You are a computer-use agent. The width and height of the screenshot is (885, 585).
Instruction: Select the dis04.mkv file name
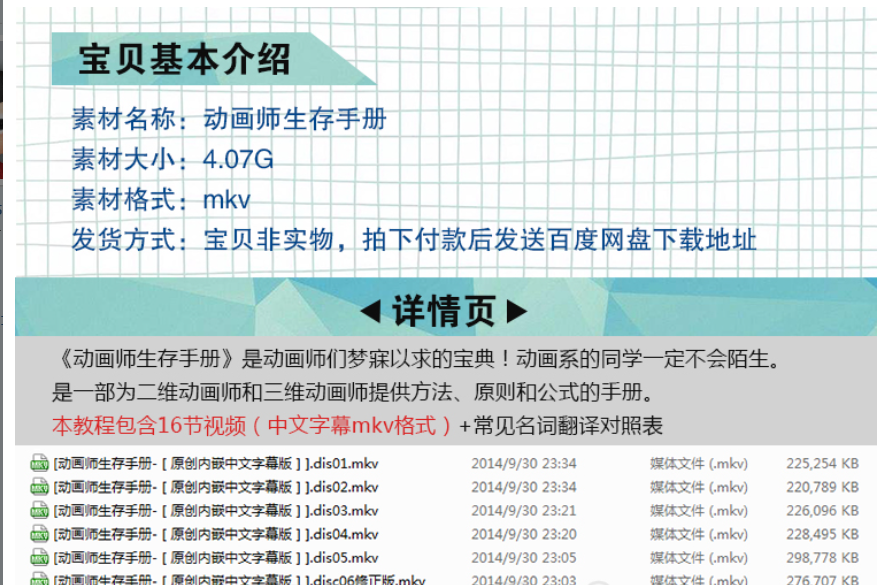pos(217,534)
